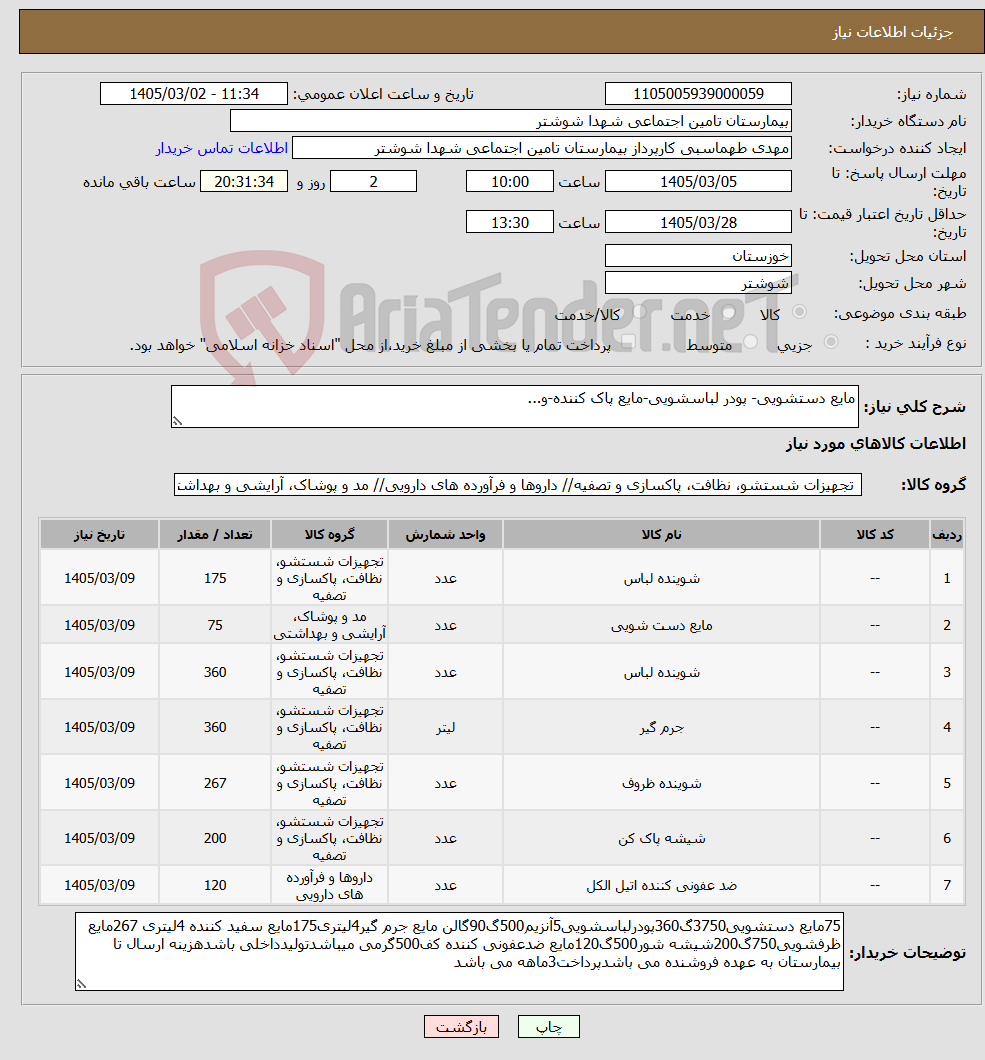Click the تعداد / مقدار column header
The image size is (985, 1060).
click(x=215, y=534)
